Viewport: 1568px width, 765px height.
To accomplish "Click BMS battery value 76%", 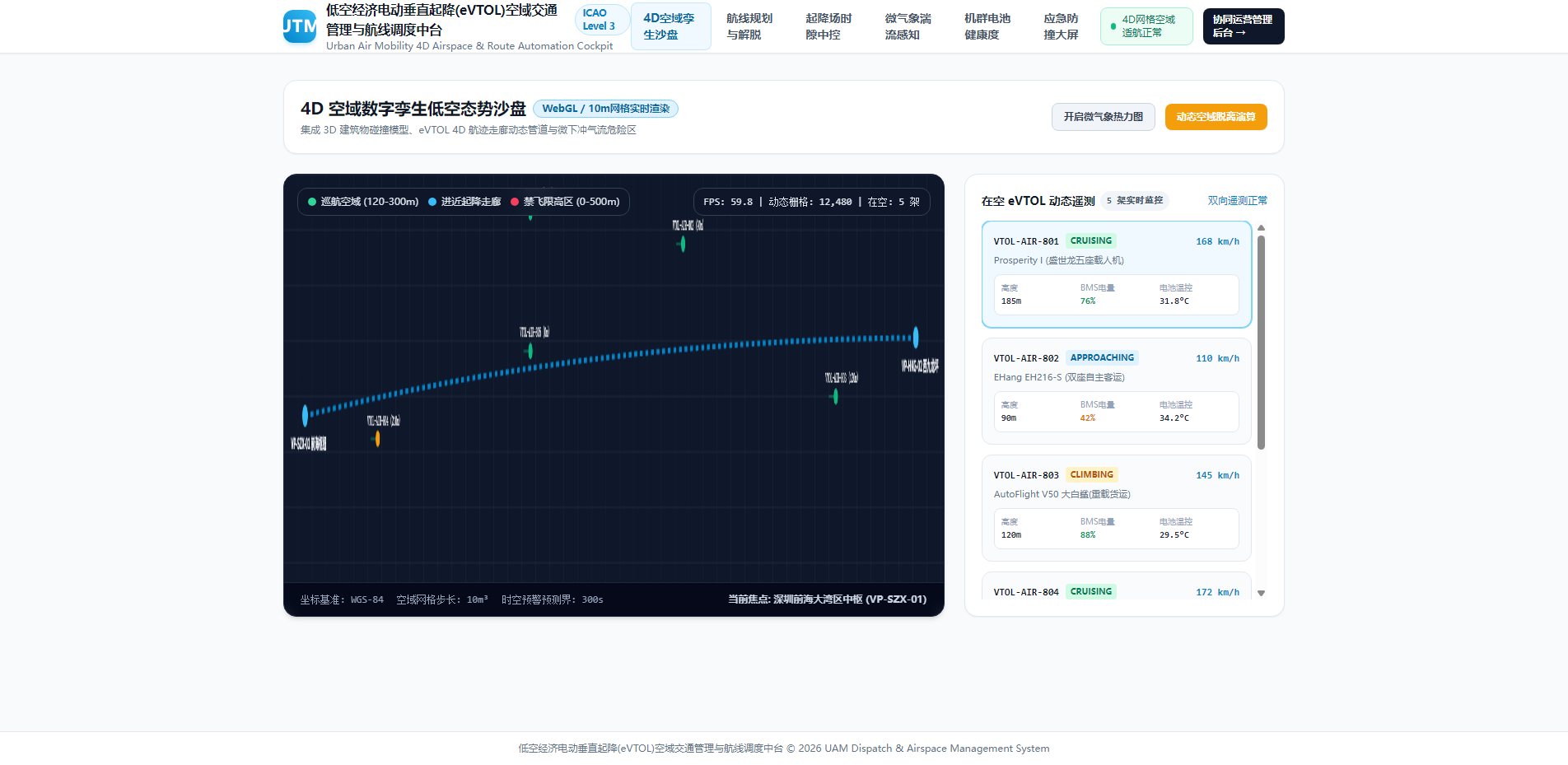I will 1088,301.
